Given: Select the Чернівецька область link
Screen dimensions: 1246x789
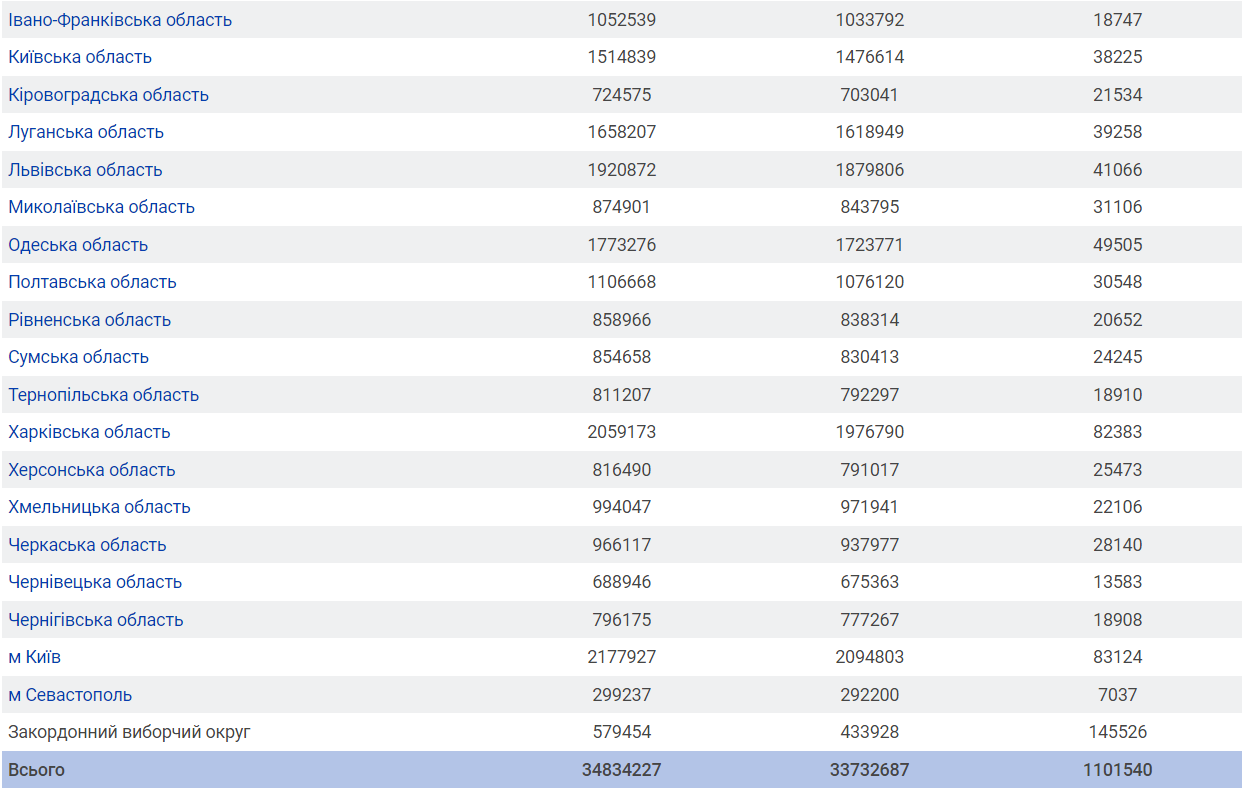Looking at the screenshot, I should pyautogui.click(x=95, y=582).
